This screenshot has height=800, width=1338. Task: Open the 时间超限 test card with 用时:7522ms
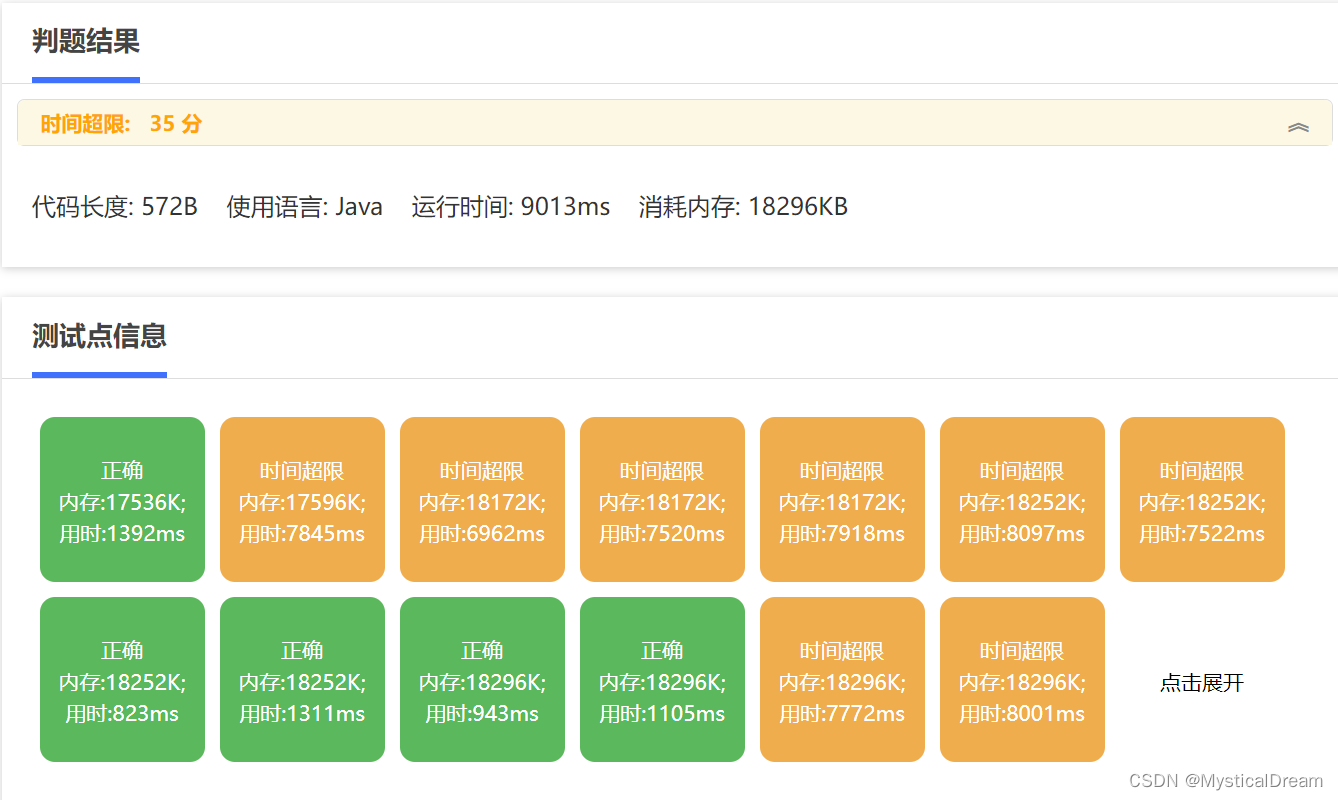[1202, 499]
